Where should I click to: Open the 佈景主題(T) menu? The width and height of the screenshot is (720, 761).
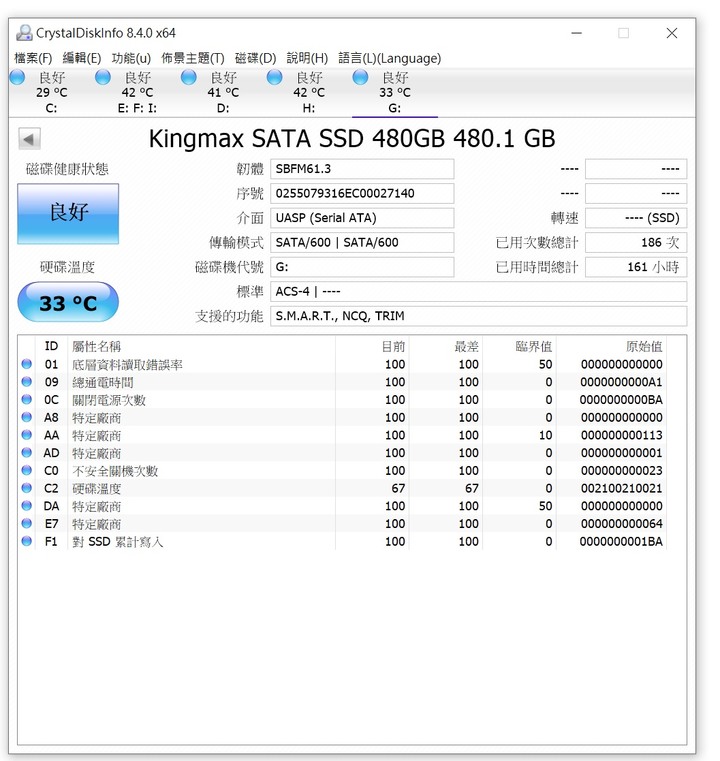[x=193, y=58]
